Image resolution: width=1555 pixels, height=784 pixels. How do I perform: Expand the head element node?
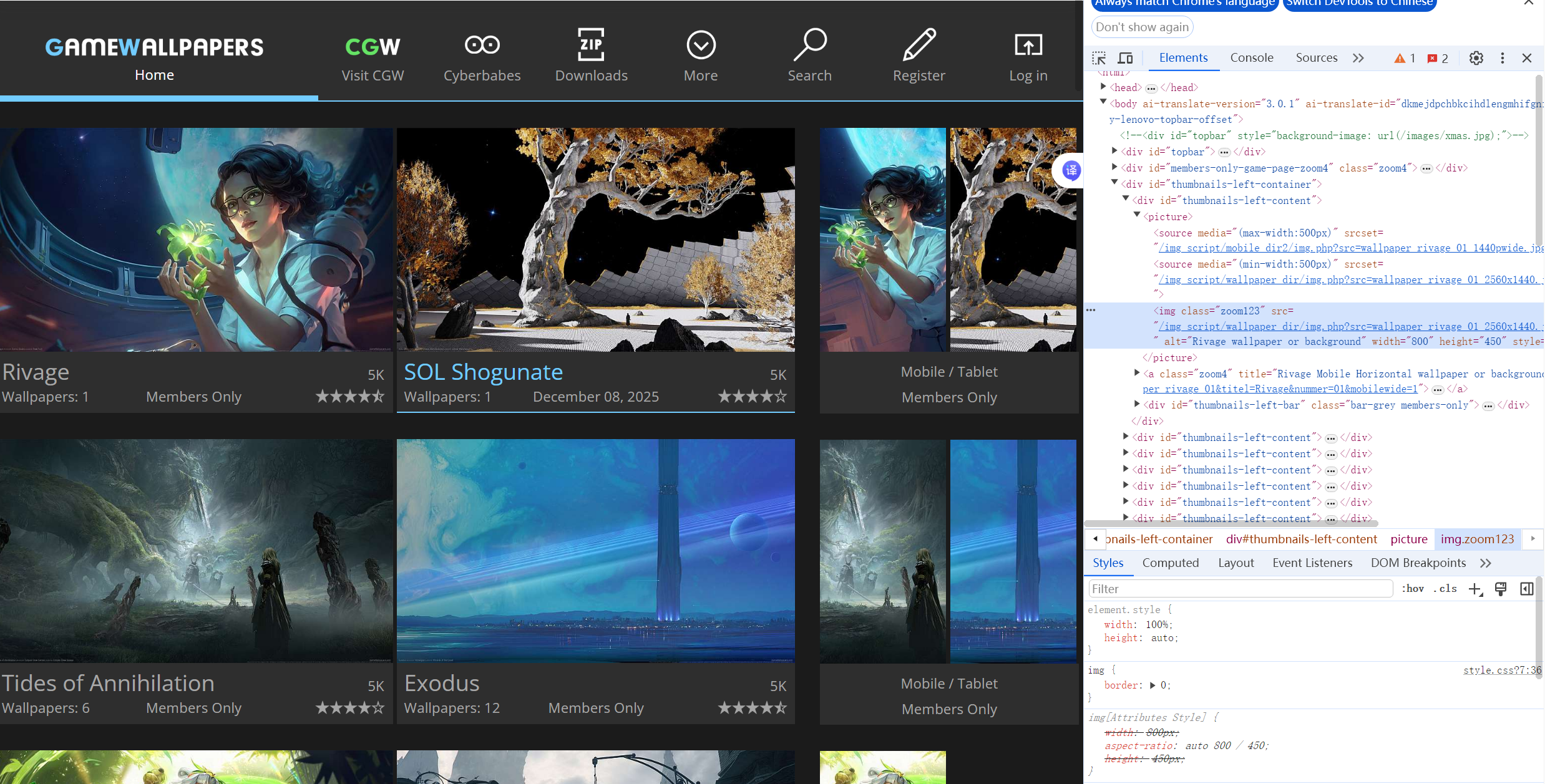(x=1103, y=87)
